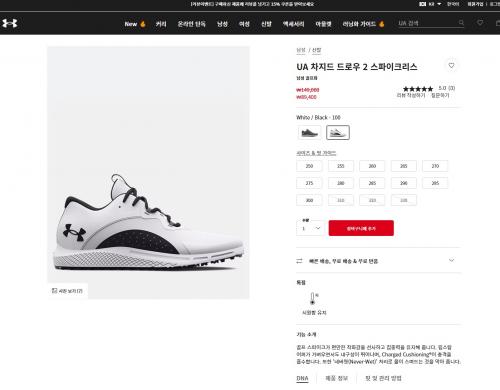
Task: Open the shopping bag icon
Action: click(x=498, y=23)
